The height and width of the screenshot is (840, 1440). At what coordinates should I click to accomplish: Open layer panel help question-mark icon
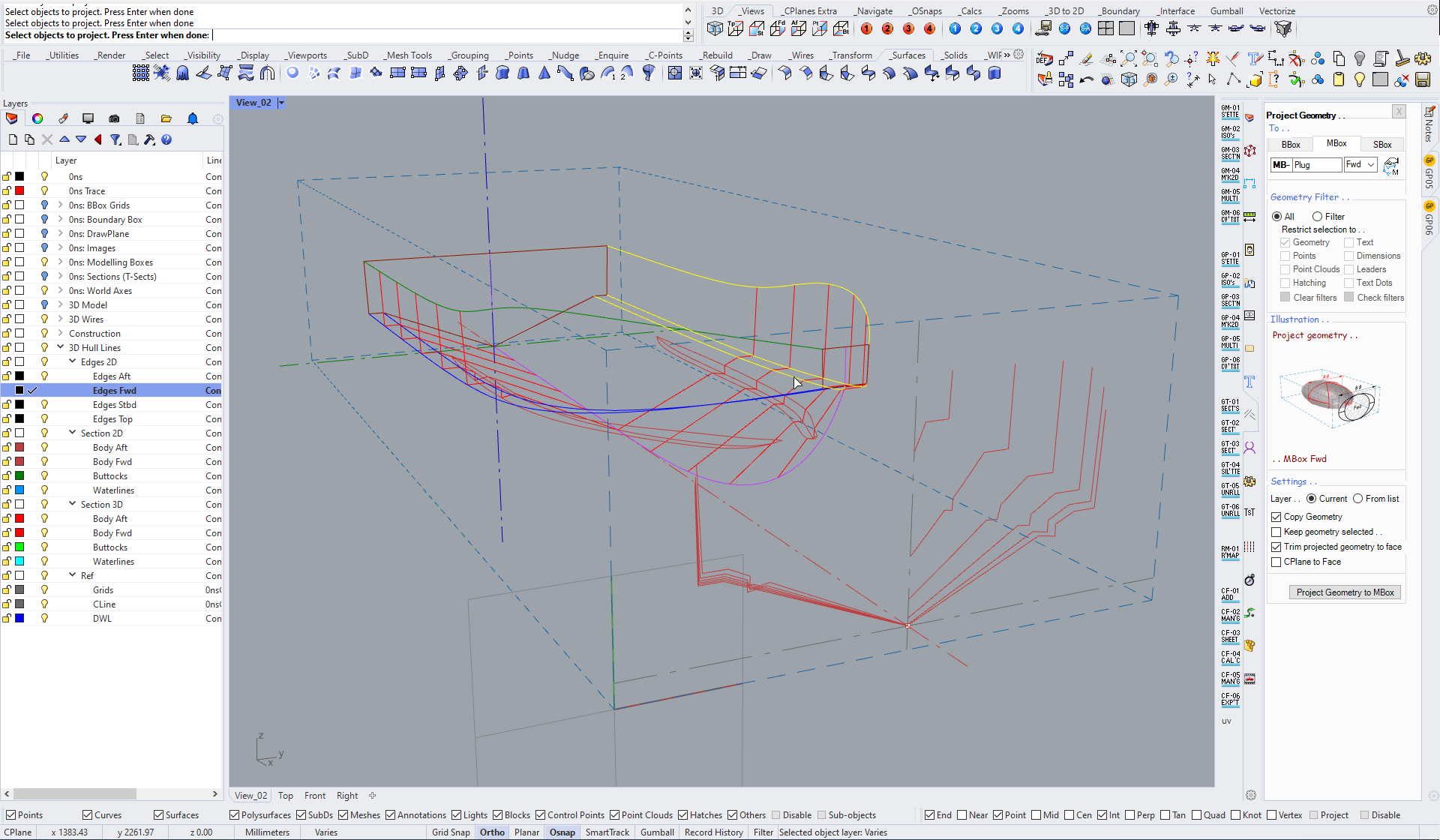pyautogui.click(x=166, y=139)
